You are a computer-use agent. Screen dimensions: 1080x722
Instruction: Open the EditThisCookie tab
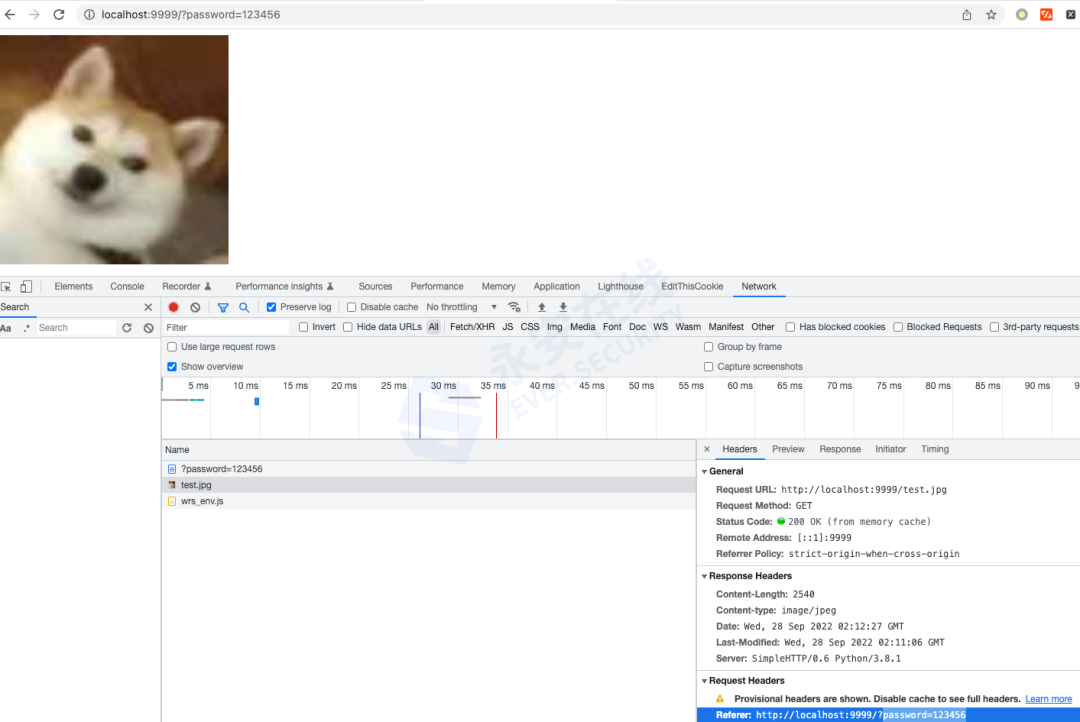coord(692,287)
